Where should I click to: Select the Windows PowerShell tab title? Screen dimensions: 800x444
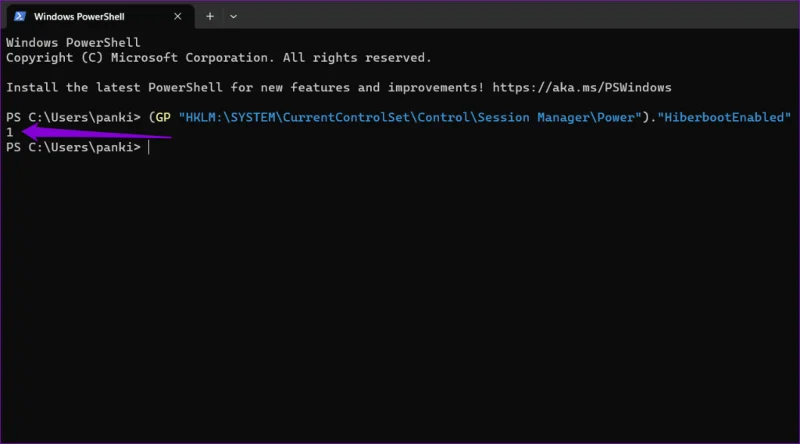pos(79,16)
